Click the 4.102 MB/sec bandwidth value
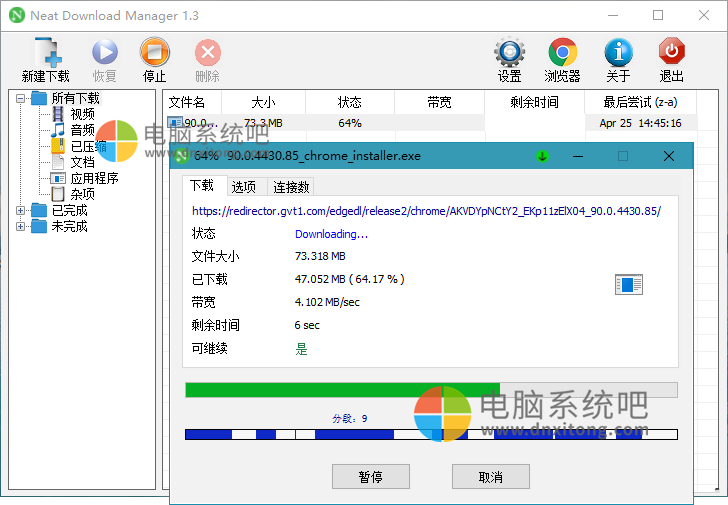Image resolution: width=728 pixels, height=505 pixels. point(327,302)
